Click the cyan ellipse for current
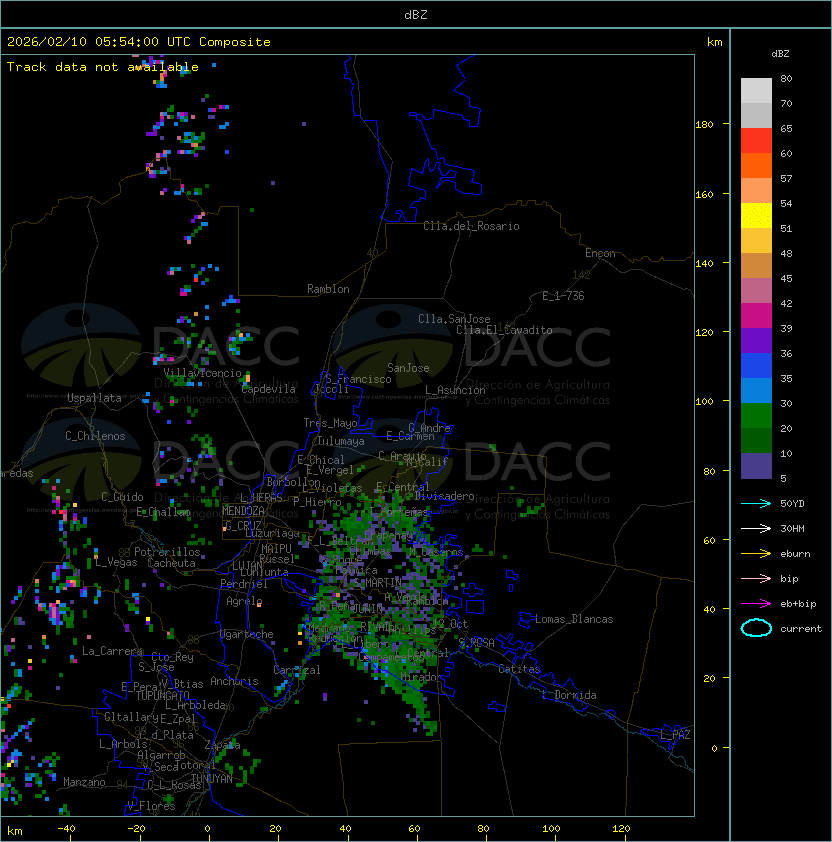832x842 pixels. (756, 628)
